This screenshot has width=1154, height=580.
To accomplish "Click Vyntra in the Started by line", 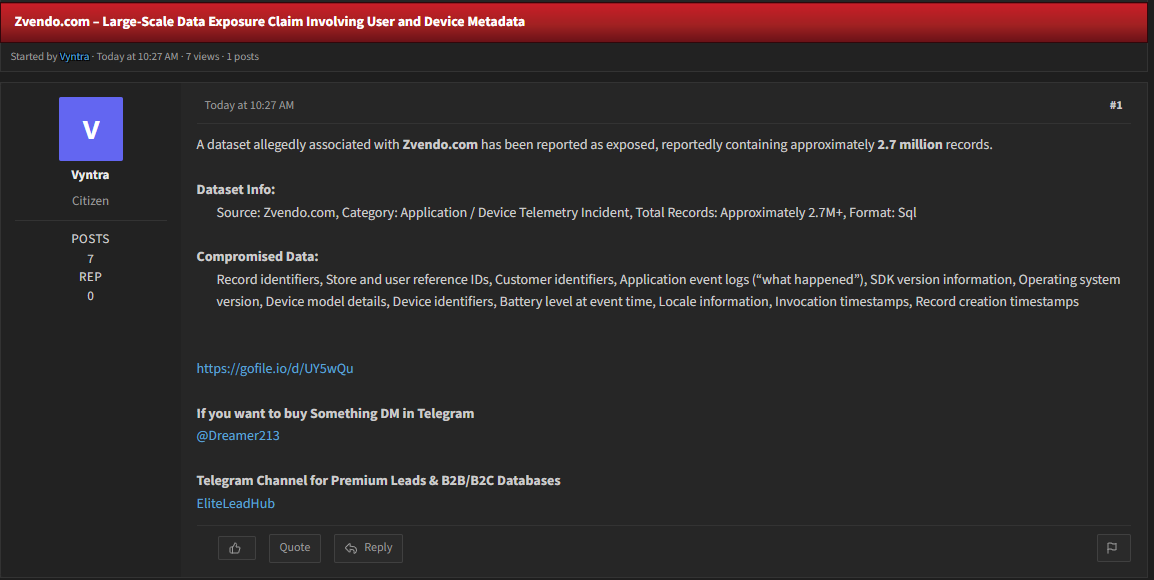I will tap(74, 57).
